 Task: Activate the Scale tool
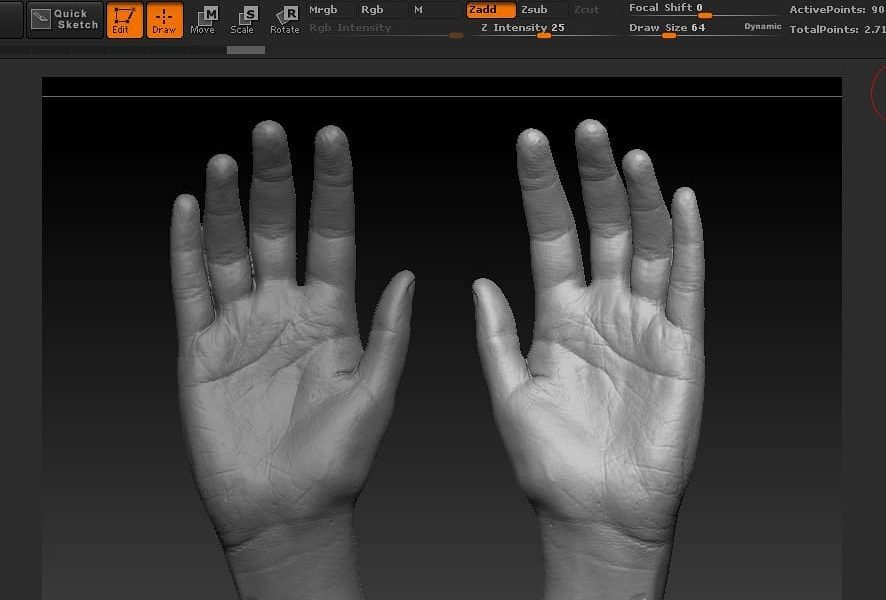point(242,20)
